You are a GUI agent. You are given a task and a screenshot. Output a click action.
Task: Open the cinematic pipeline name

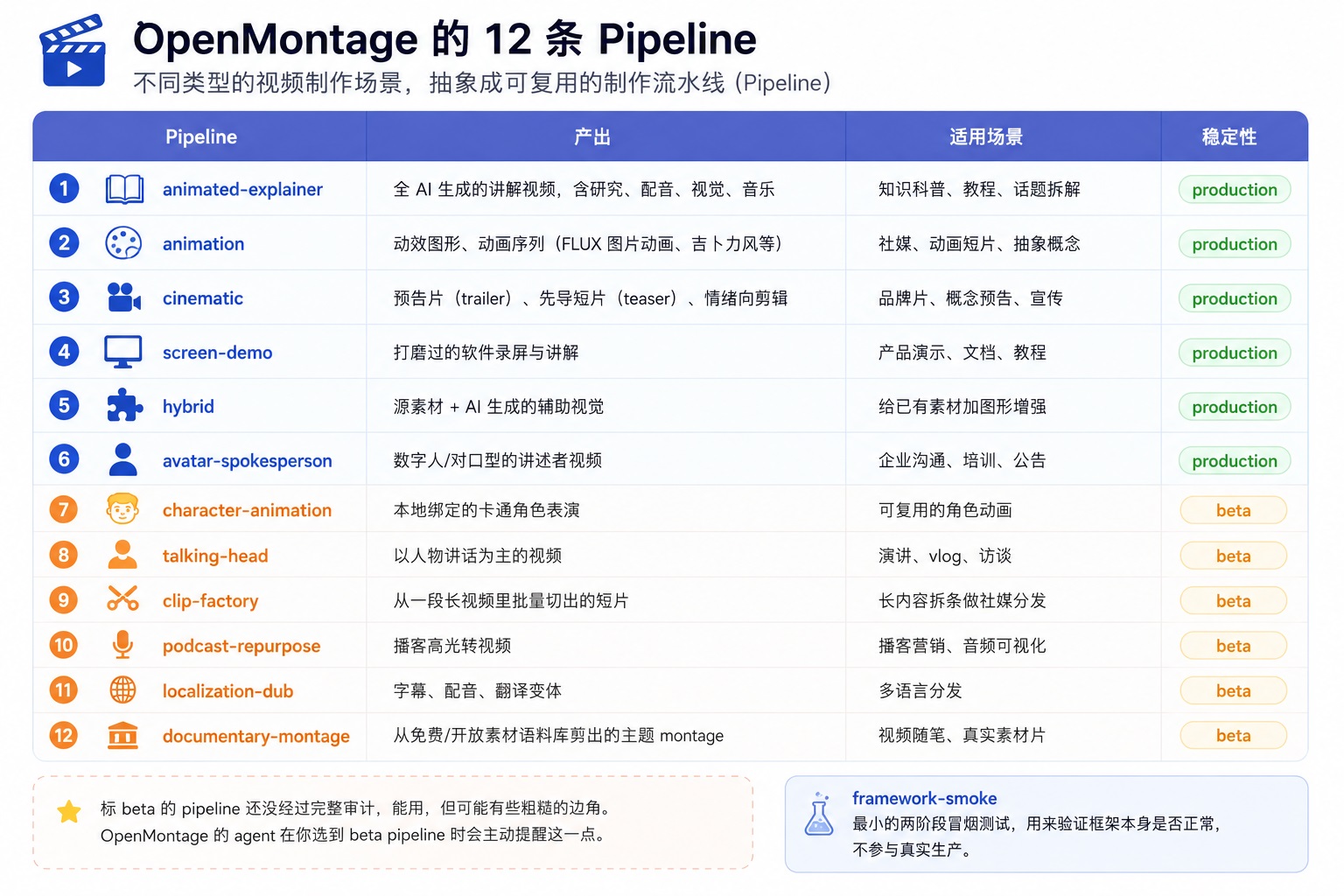(203, 297)
